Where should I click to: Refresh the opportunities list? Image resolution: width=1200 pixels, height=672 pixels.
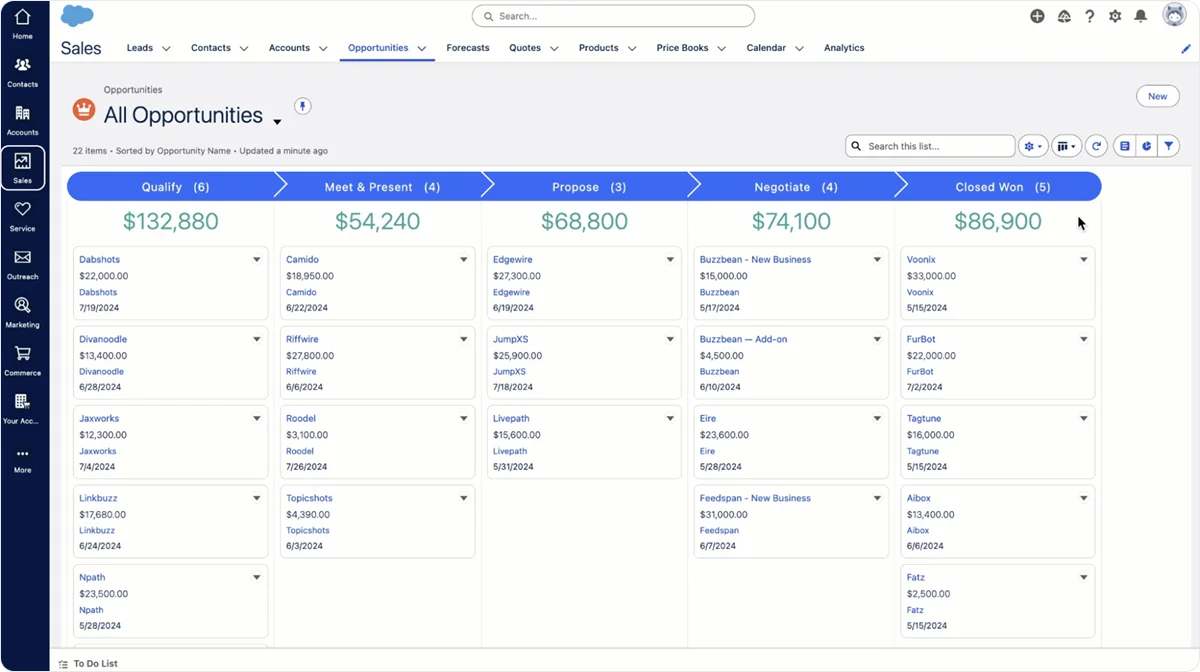[x=1096, y=145]
